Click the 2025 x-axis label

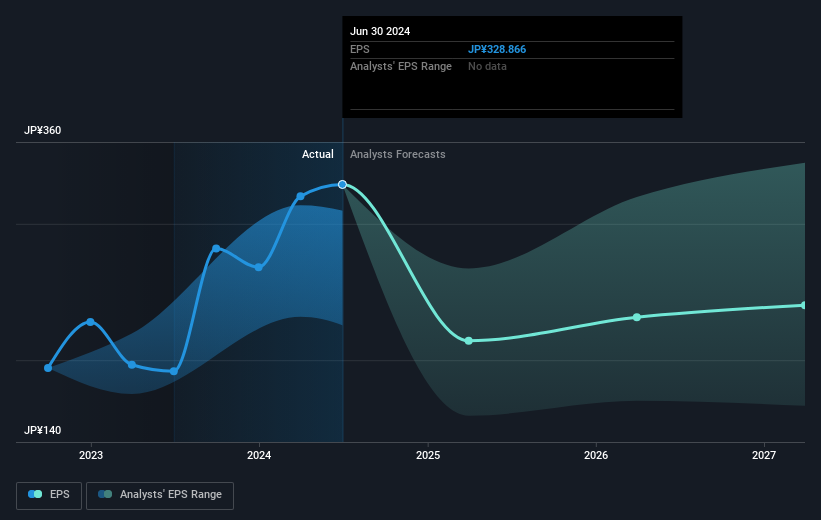(x=428, y=455)
